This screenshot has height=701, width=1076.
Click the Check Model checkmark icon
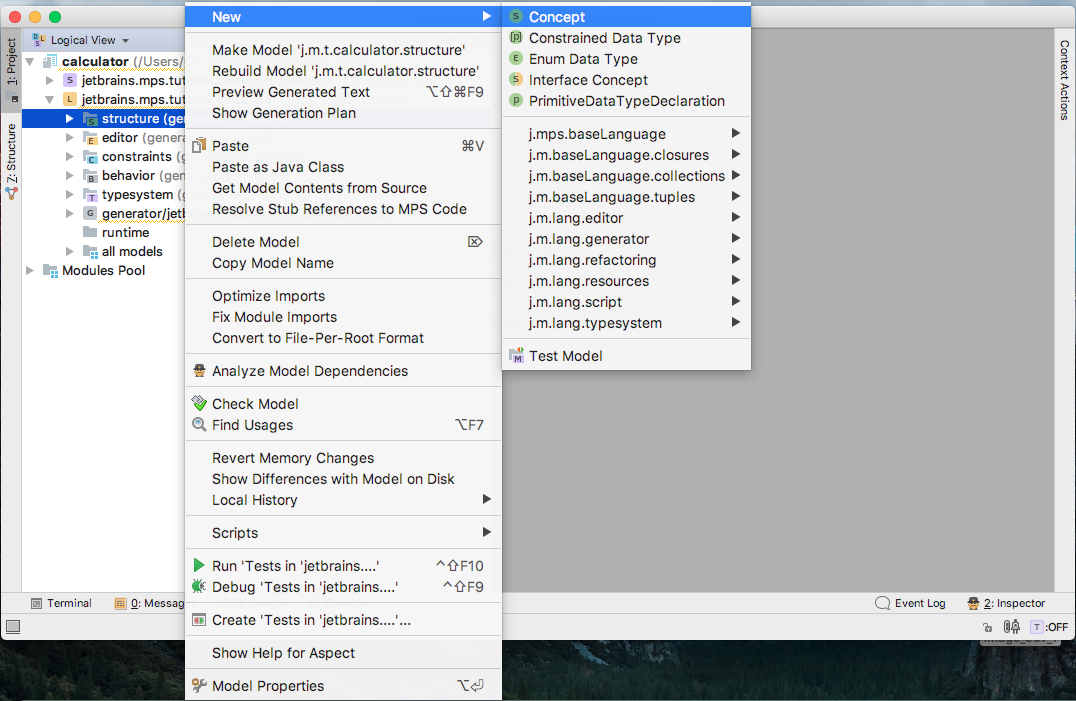coord(199,403)
